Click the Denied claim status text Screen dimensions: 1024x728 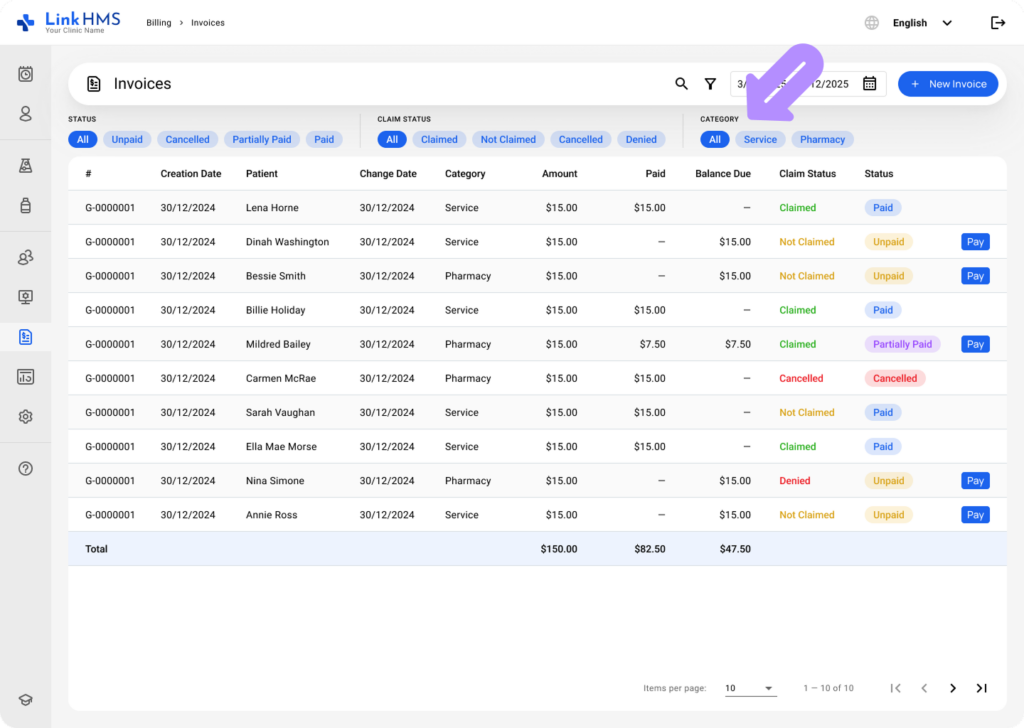tap(795, 481)
